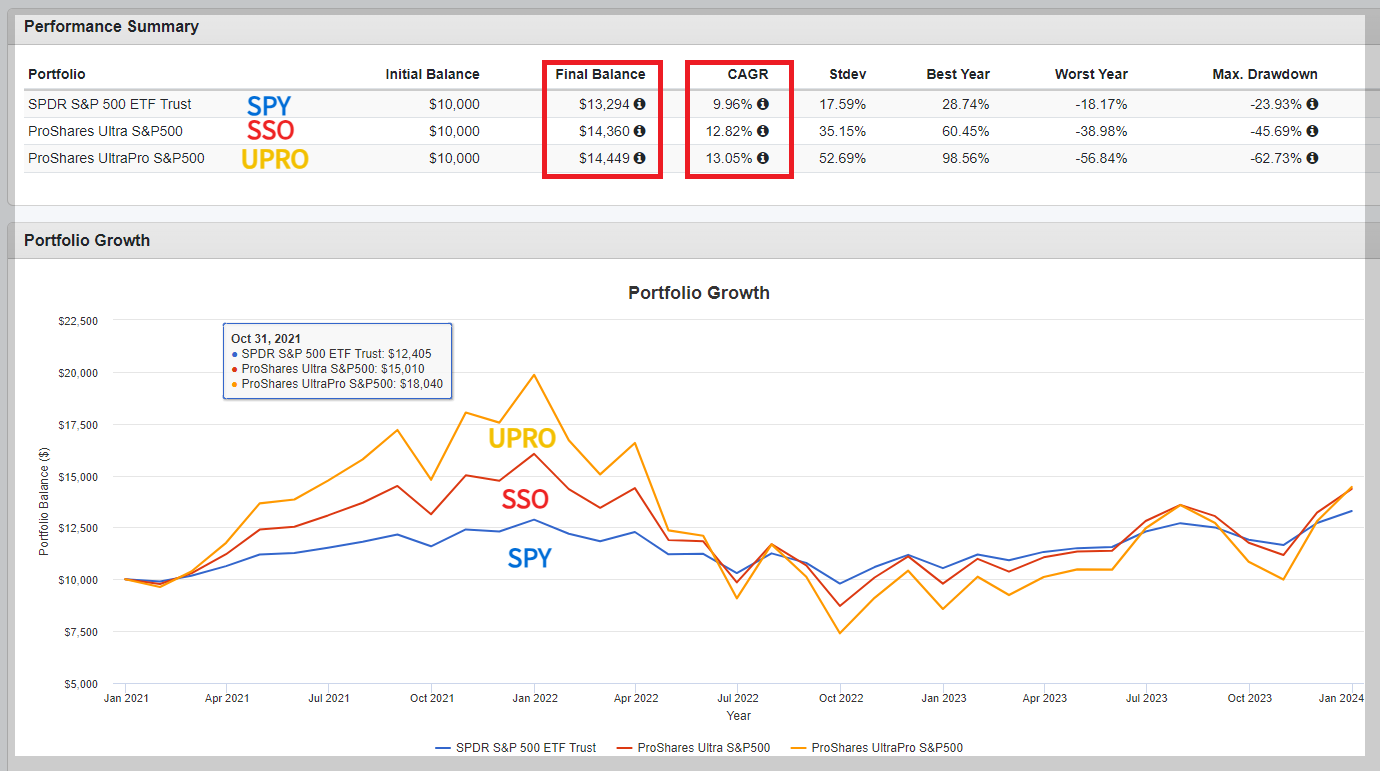Click the -56.84% worst year value
The height and width of the screenshot is (771, 1380).
click(1102, 158)
